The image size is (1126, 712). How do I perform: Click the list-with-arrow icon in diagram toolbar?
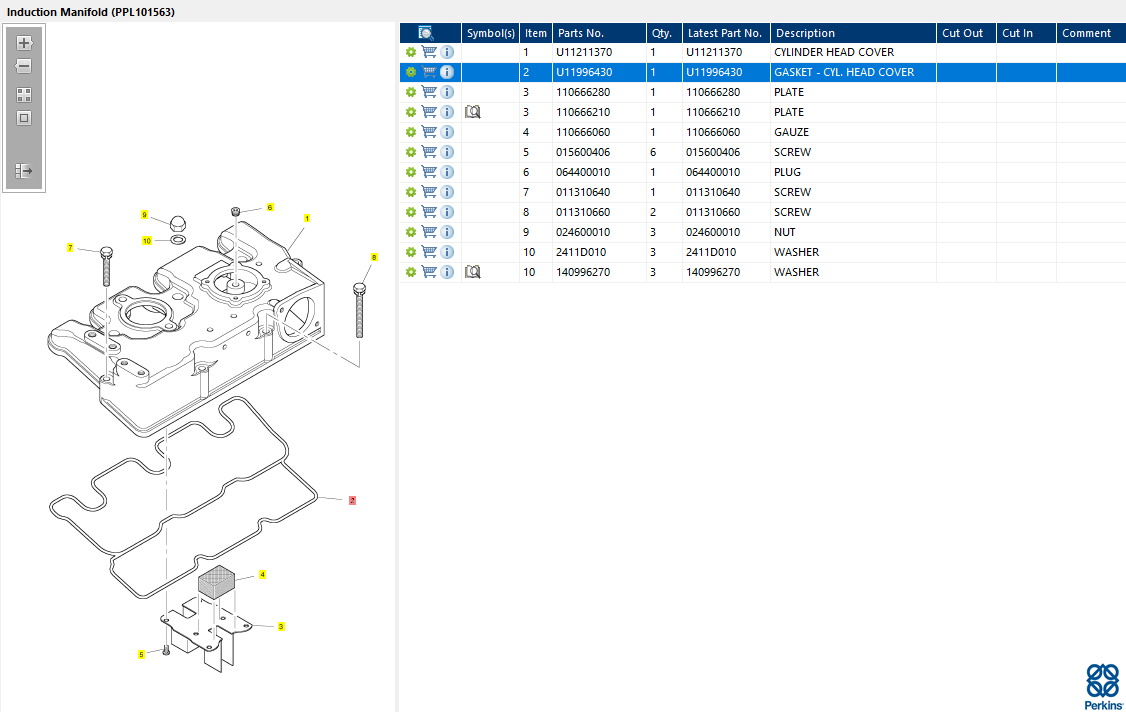(24, 172)
